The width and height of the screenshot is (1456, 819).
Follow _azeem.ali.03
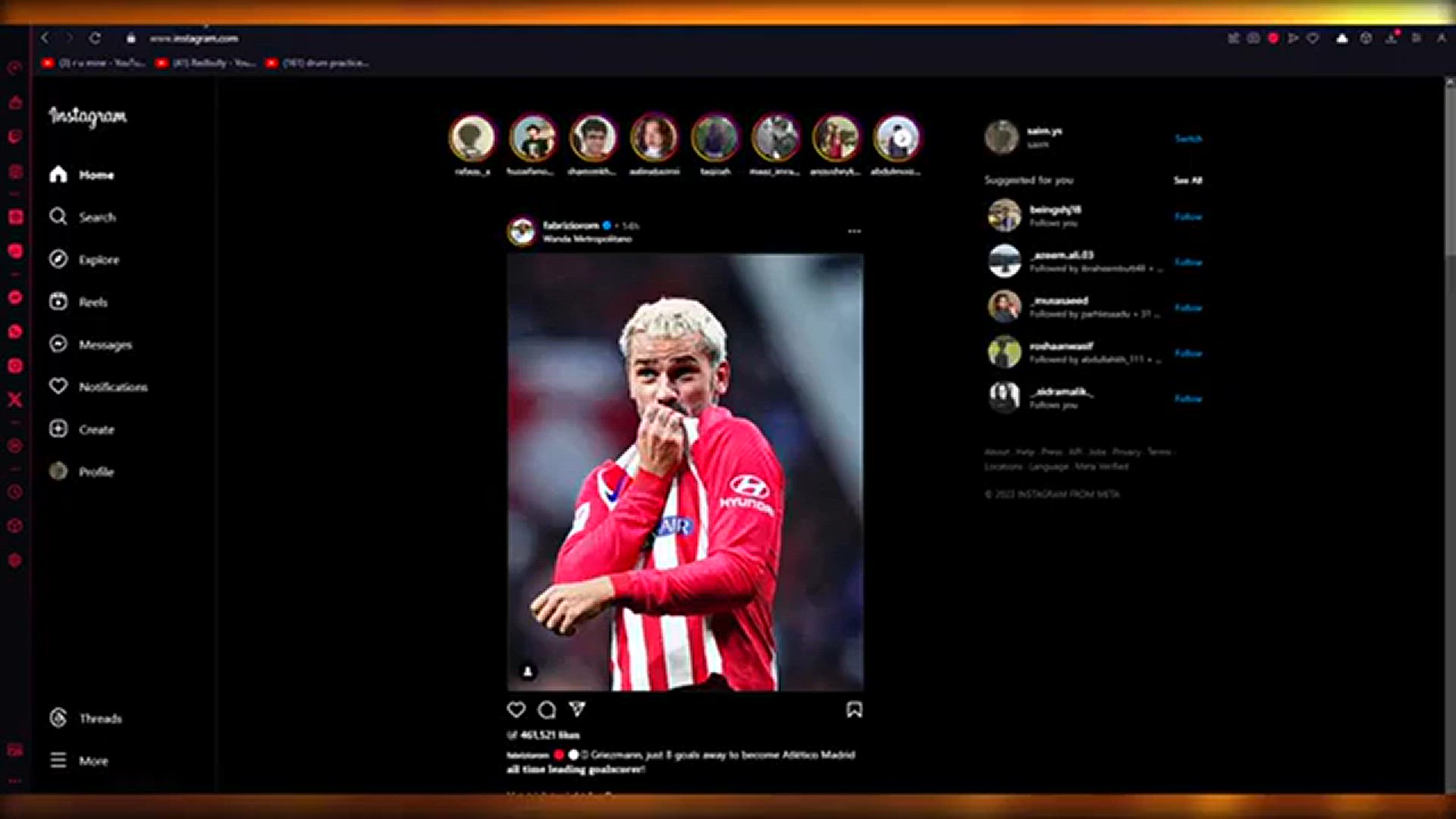click(x=1188, y=262)
